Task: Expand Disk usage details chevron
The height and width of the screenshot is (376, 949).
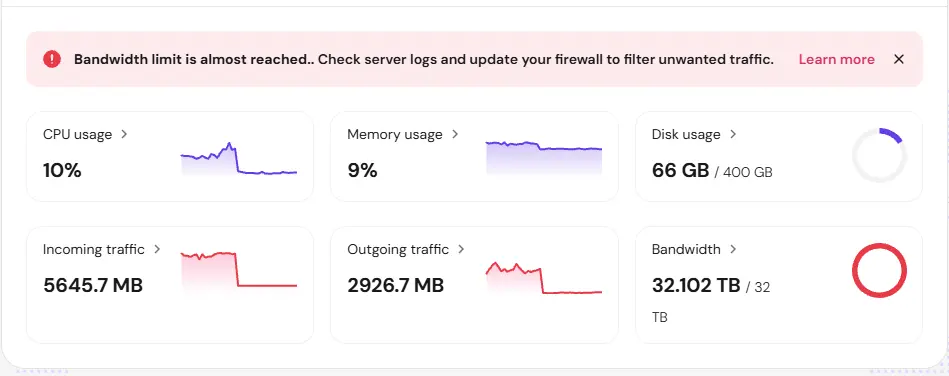Action: click(x=733, y=134)
